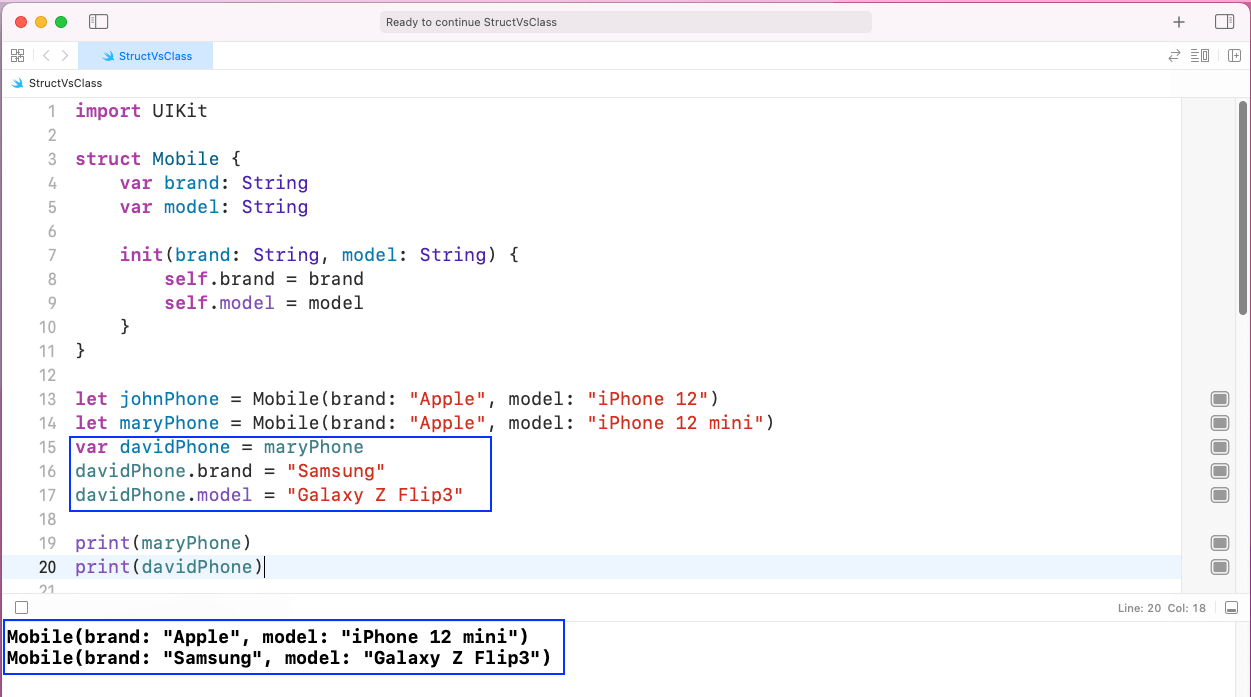Add an editor pane on the right
Screen dimensions: 1251x697
point(1234,56)
